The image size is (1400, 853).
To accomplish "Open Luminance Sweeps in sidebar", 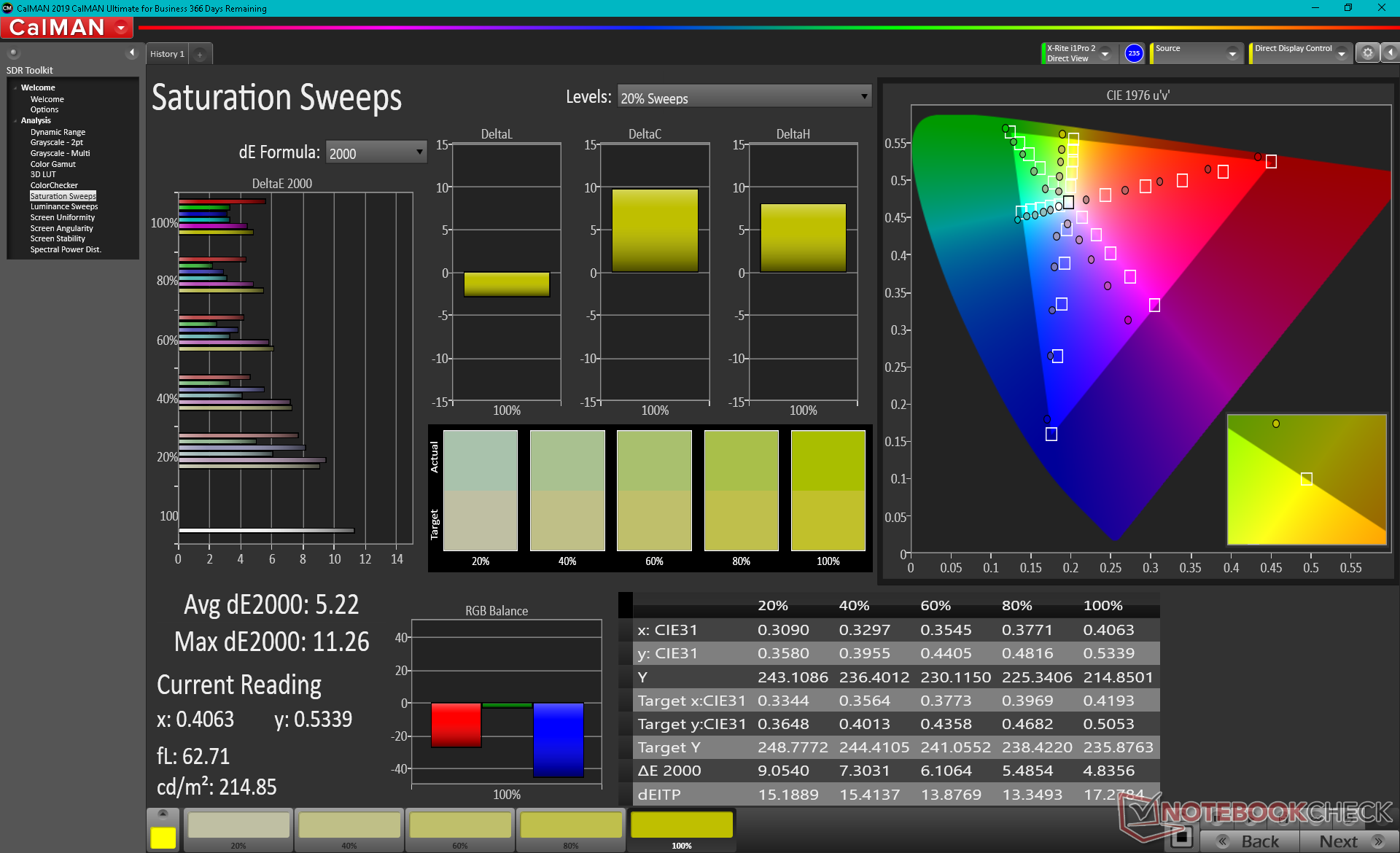I will [63, 206].
